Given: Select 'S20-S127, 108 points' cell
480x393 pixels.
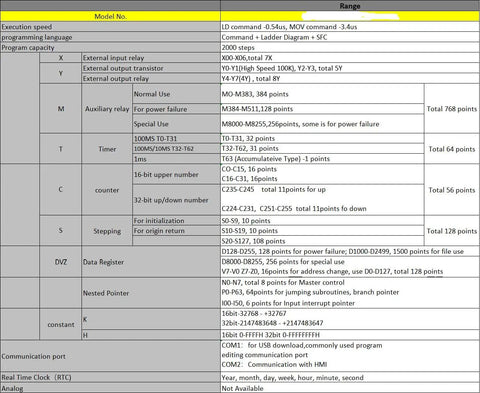Looking at the screenshot, I should [x=322, y=241].
